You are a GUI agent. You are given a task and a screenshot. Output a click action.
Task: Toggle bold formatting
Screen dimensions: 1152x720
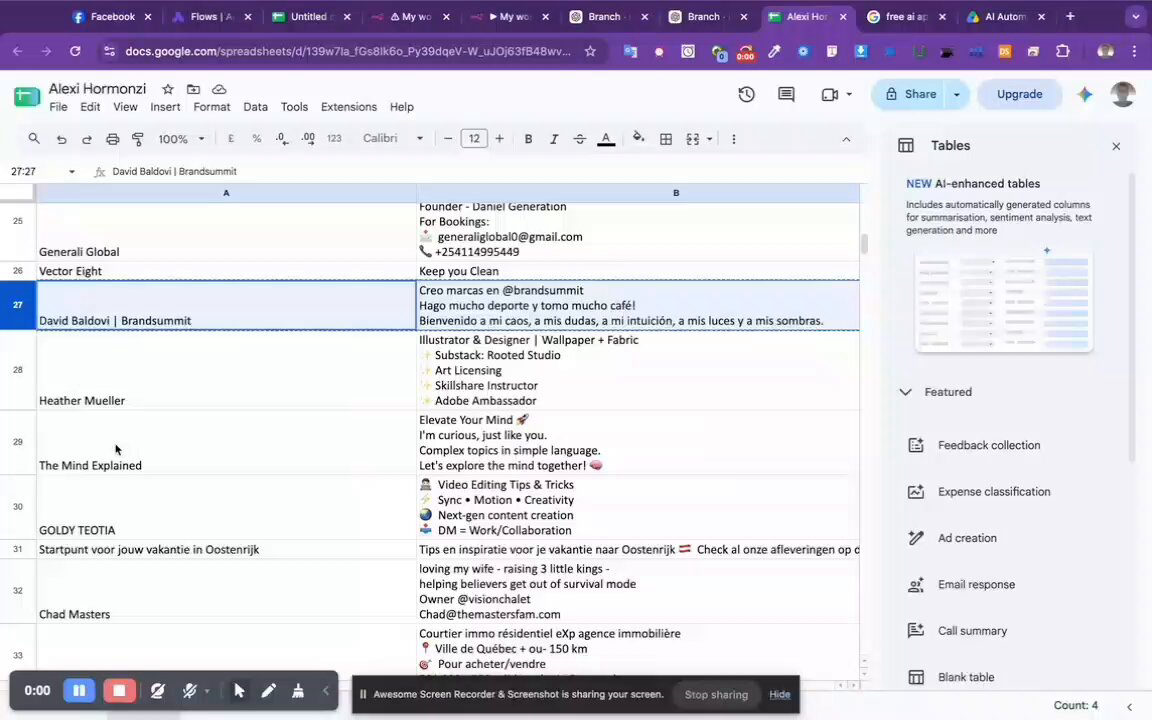click(x=528, y=139)
